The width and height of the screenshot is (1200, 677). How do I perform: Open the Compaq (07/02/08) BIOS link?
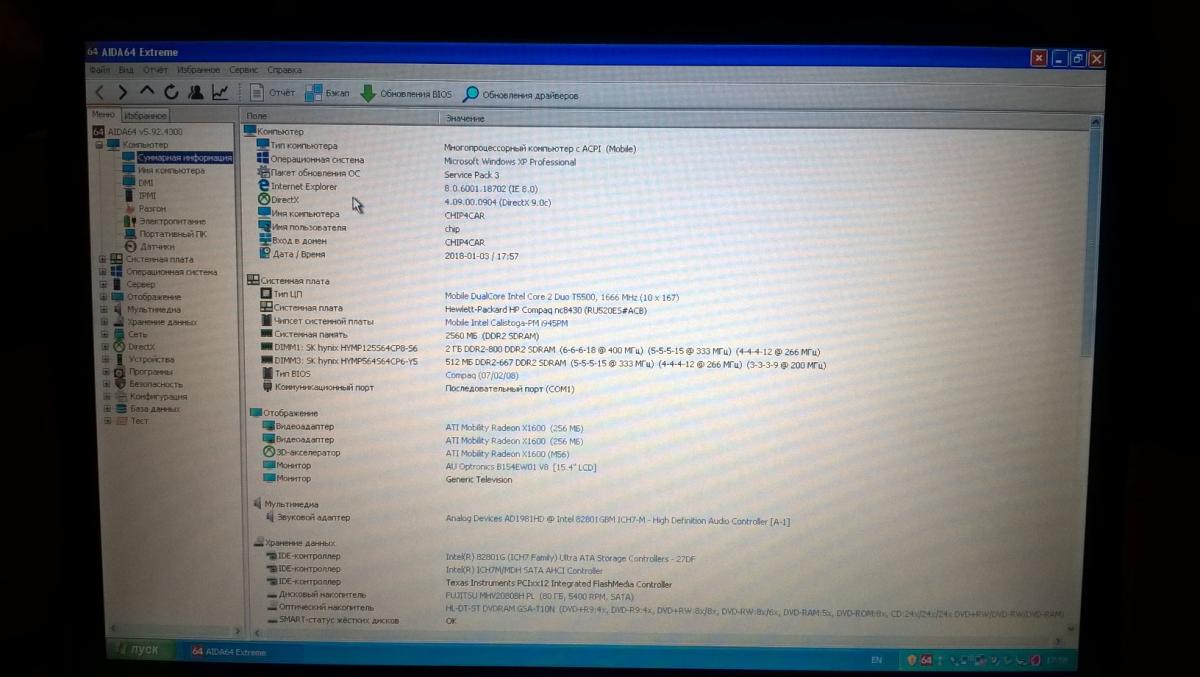pyautogui.click(x=480, y=375)
